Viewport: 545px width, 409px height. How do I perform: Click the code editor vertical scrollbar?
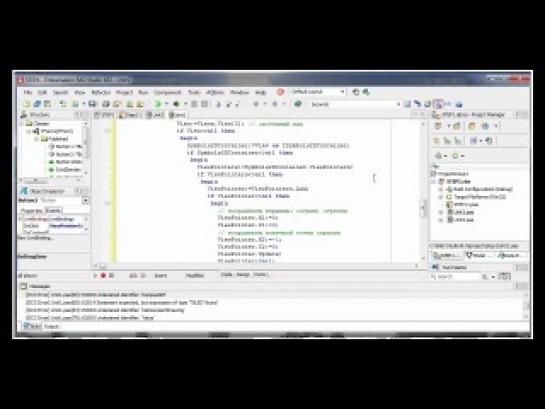tap(423, 191)
